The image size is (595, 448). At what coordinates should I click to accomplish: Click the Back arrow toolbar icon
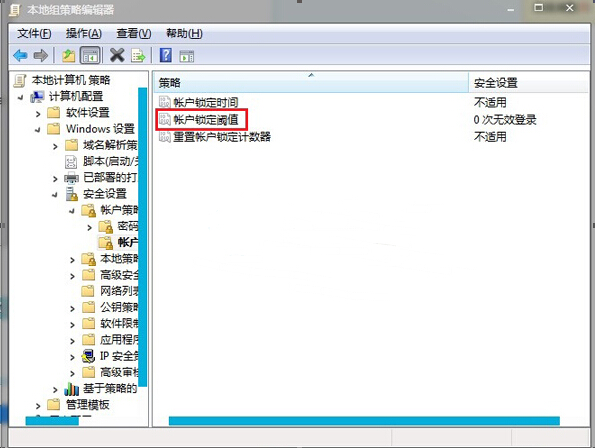point(20,56)
